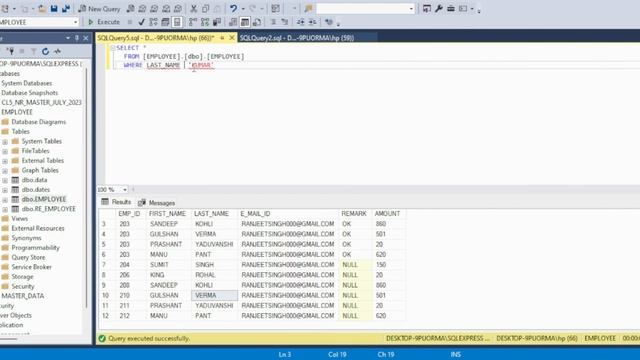Click the AMOUNT column header

[387, 214]
